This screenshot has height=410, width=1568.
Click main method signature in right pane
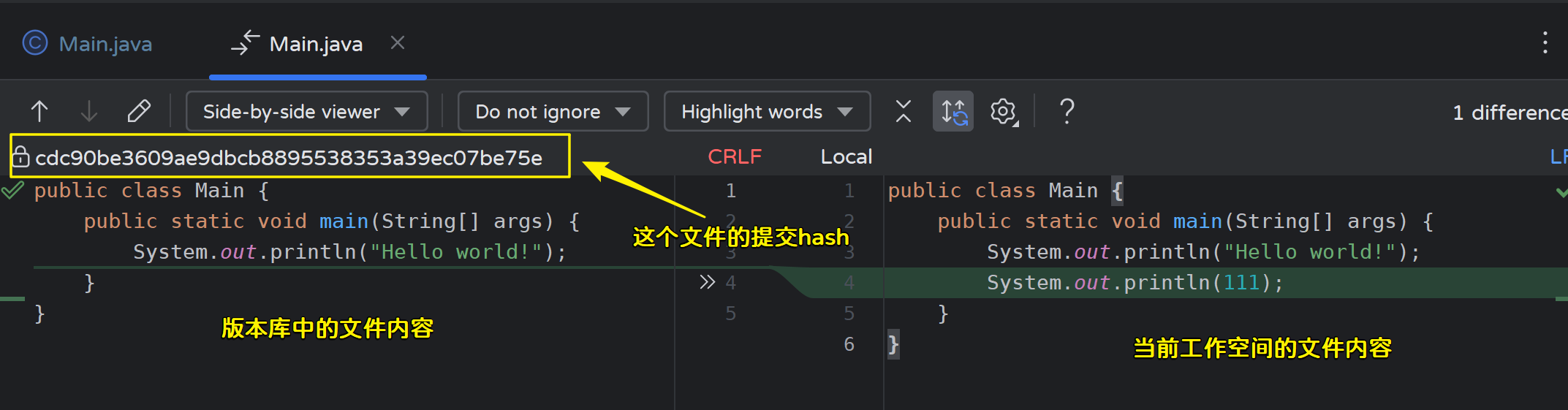coord(1186,221)
